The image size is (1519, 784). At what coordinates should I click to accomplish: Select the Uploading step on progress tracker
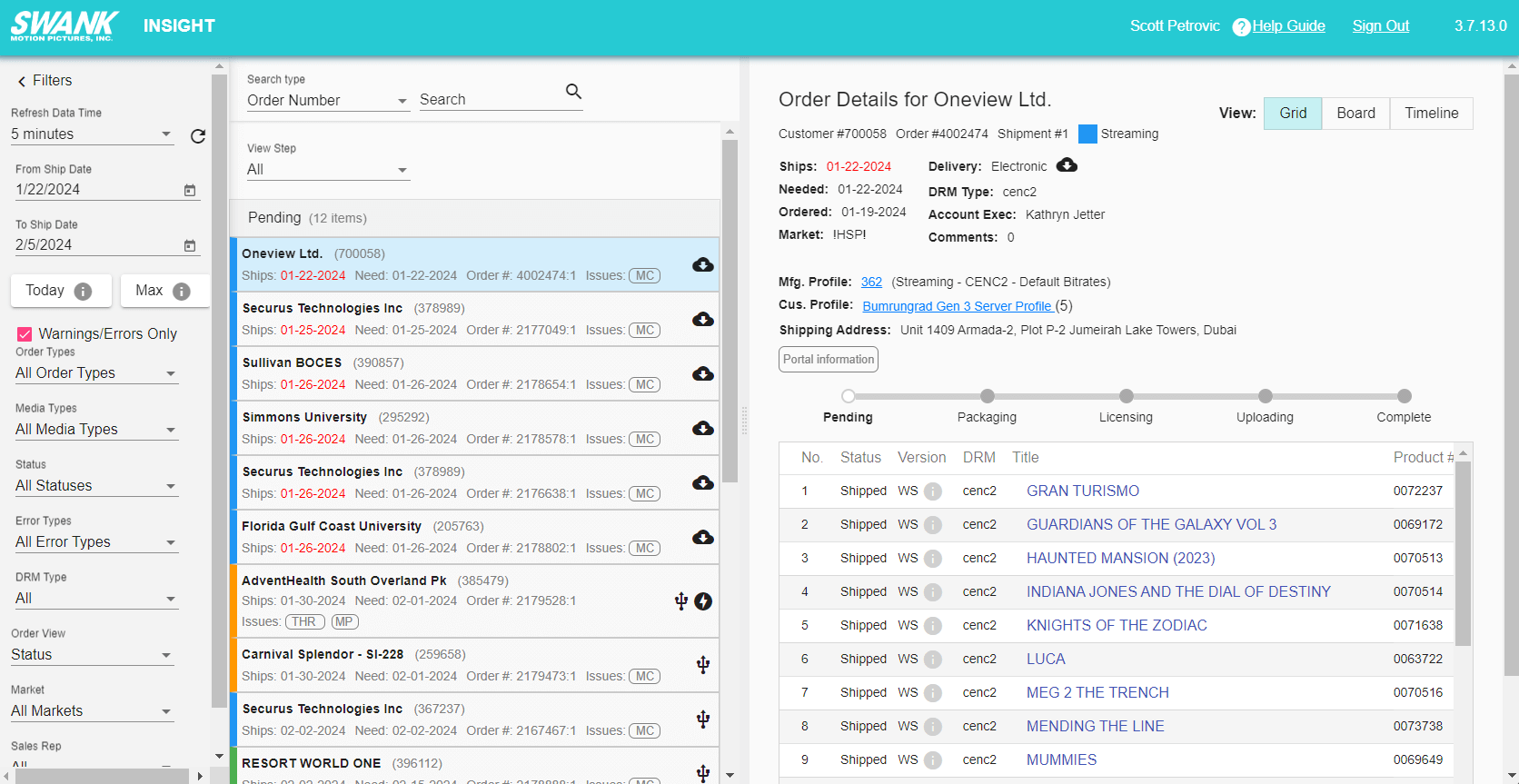point(1265,396)
